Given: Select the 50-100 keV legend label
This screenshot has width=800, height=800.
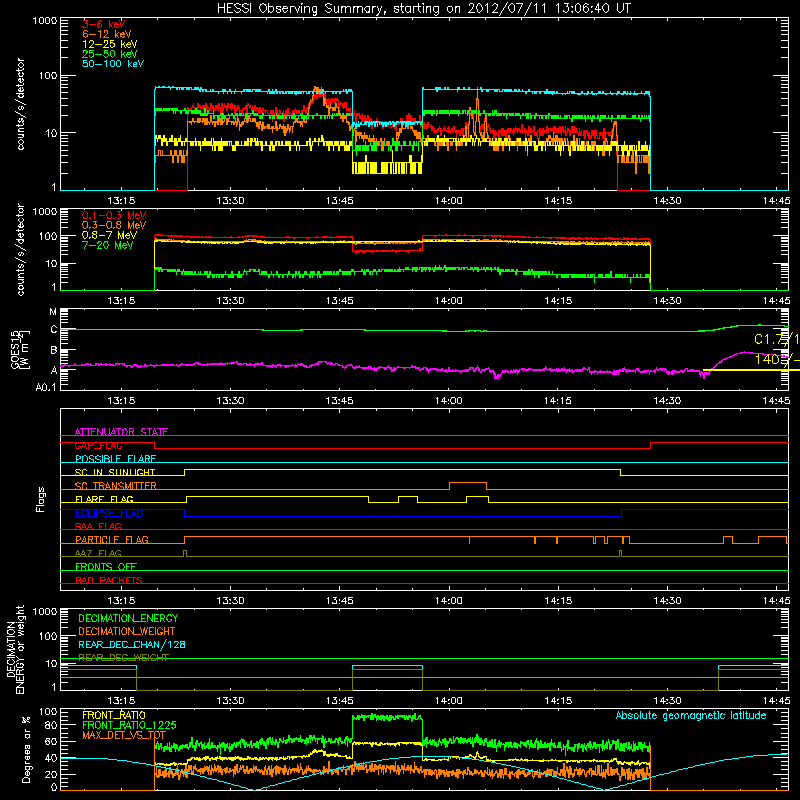Looking at the screenshot, I should tap(113, 64).
